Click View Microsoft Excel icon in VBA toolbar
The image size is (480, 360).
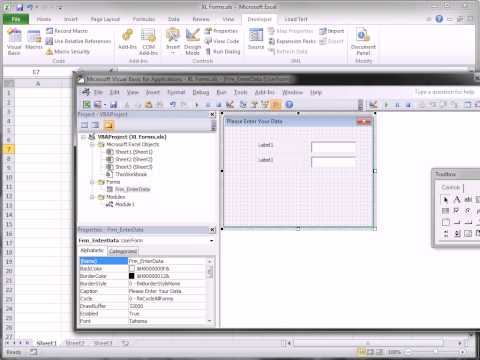(87, 105)
